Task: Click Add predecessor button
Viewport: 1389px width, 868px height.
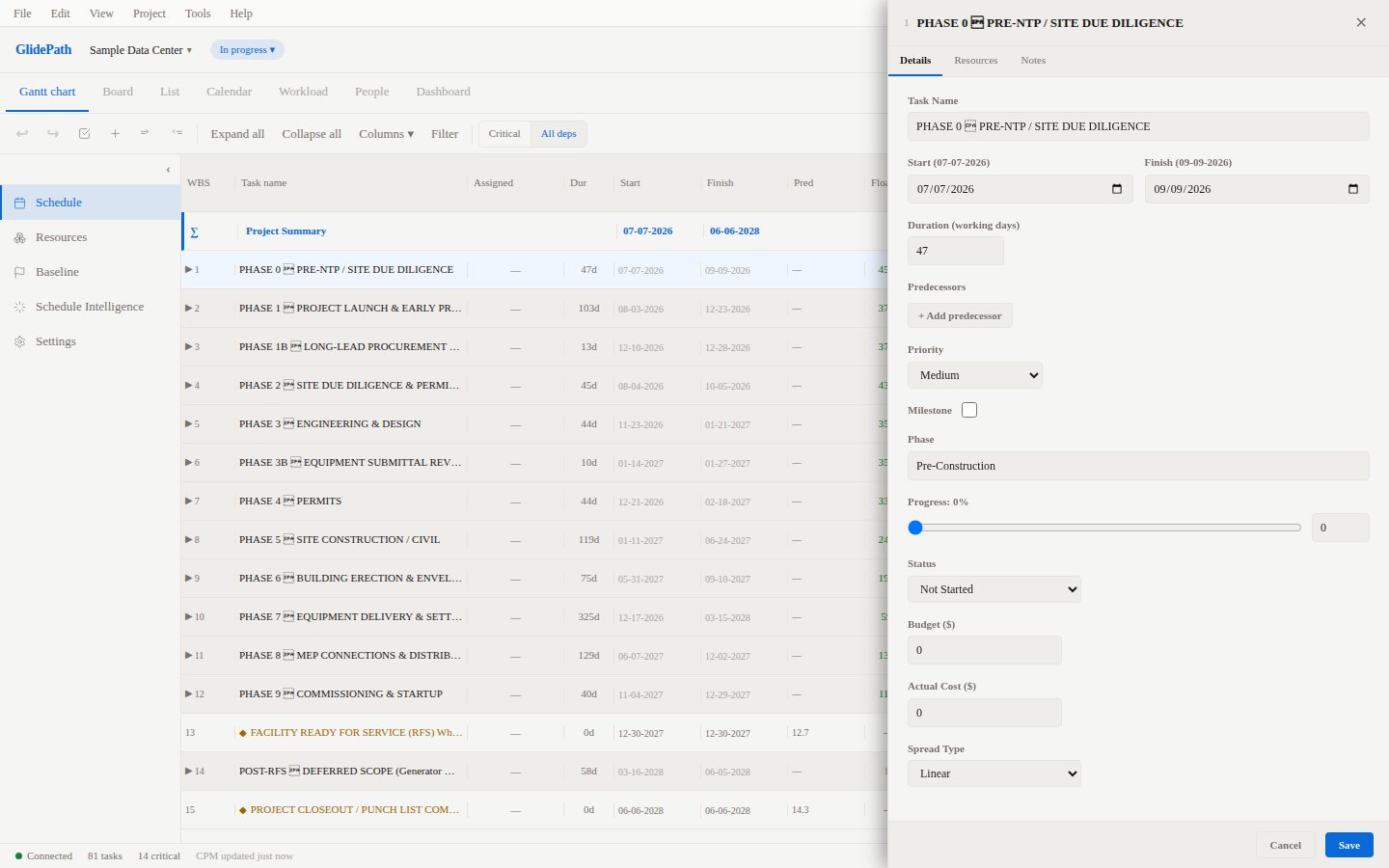Action: (x=960, y=315)
